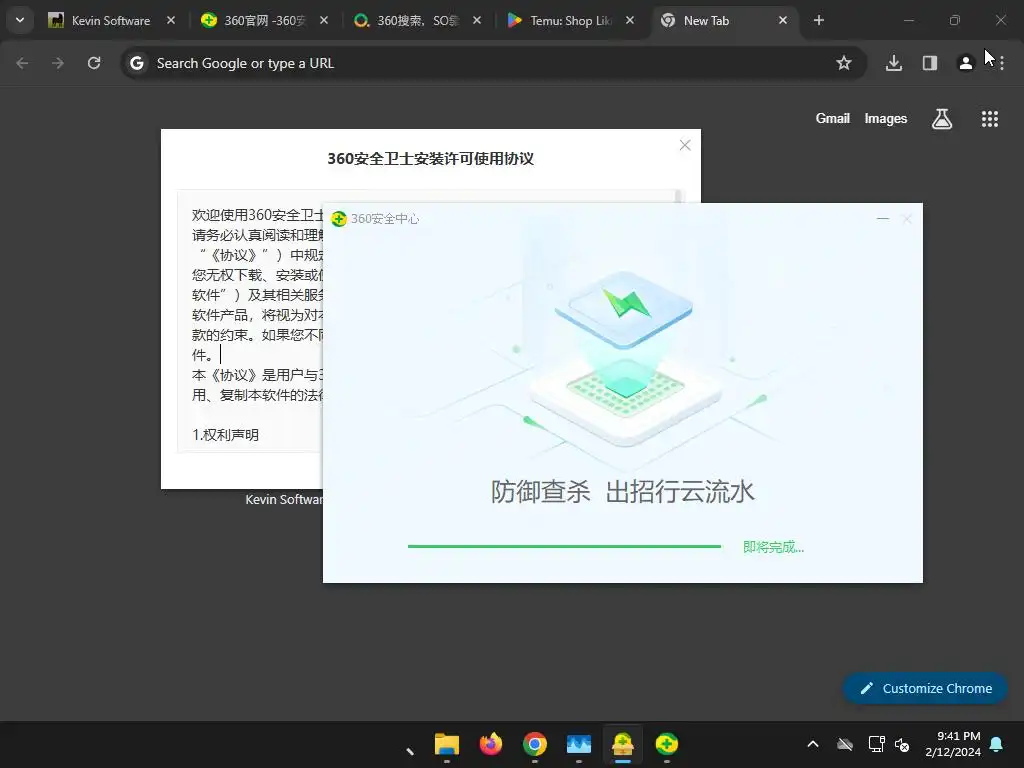Open Firefox from the taskbar
1024x768 pixels.
pos(490,744)
